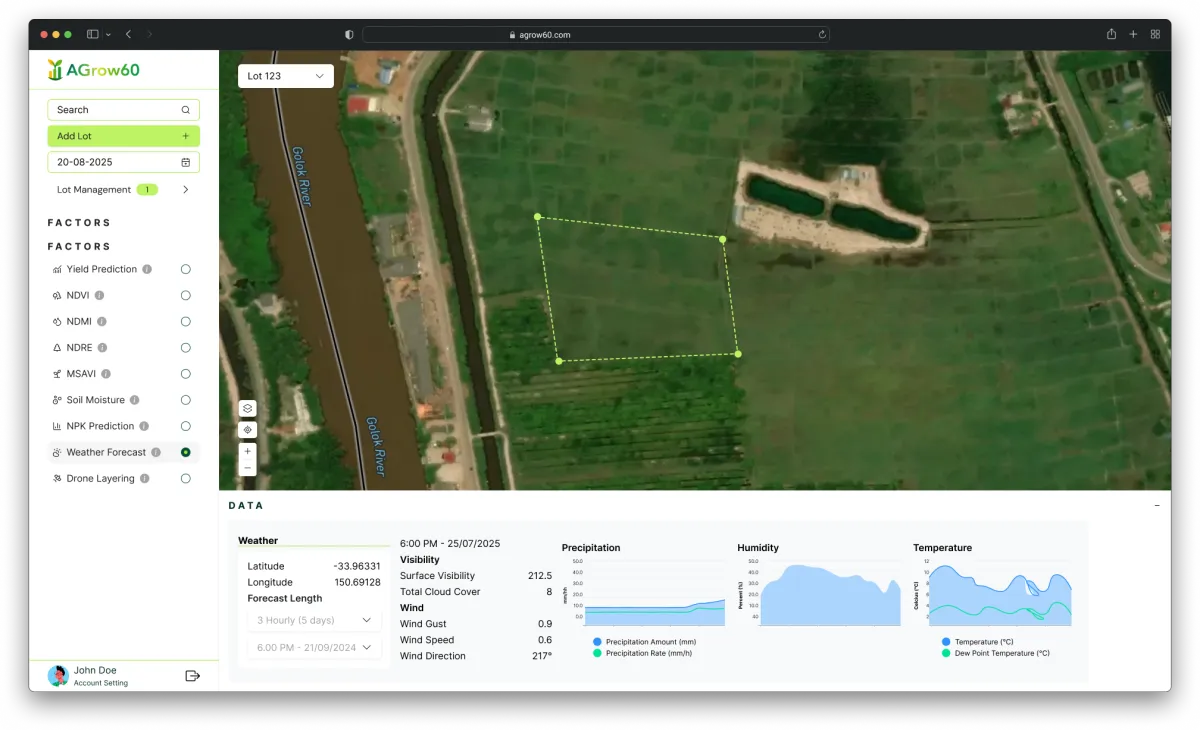The width and height of the screenshot is (1200, 730).
Task: Open the browser sidebar dropdown arrow
Action: click(108, 34)
